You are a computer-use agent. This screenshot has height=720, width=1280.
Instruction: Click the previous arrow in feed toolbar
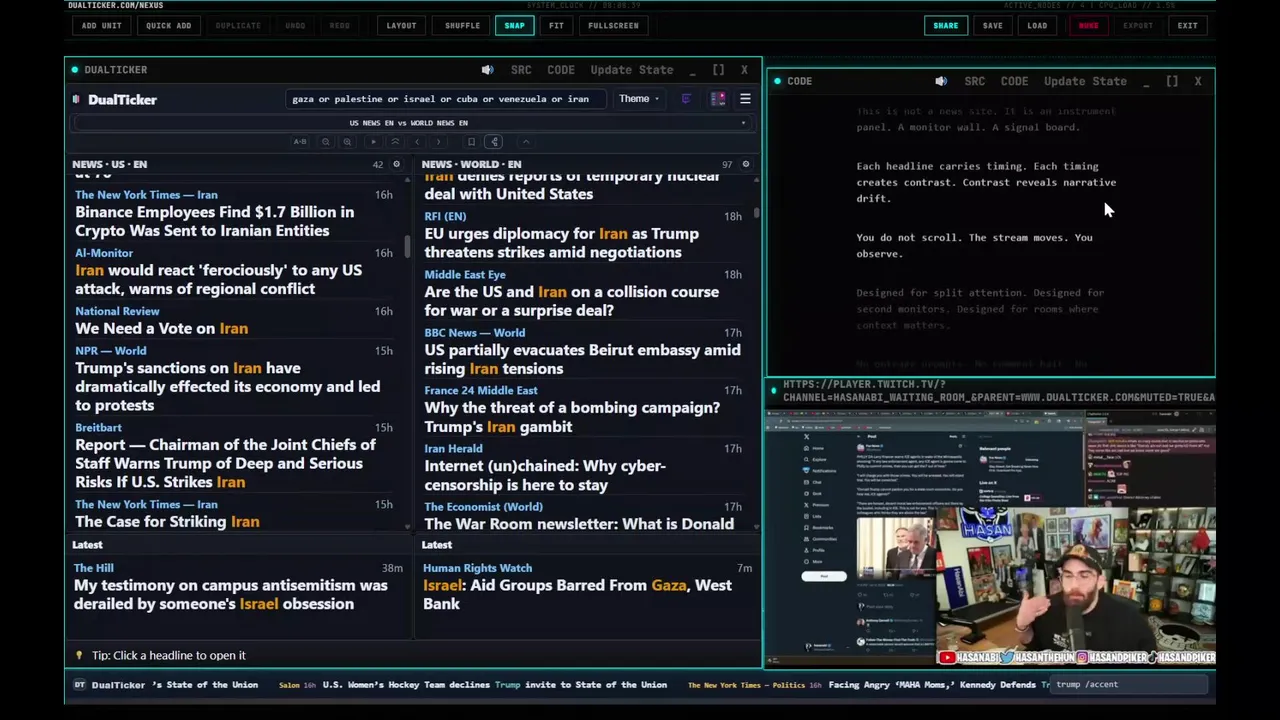pos(417,142)
